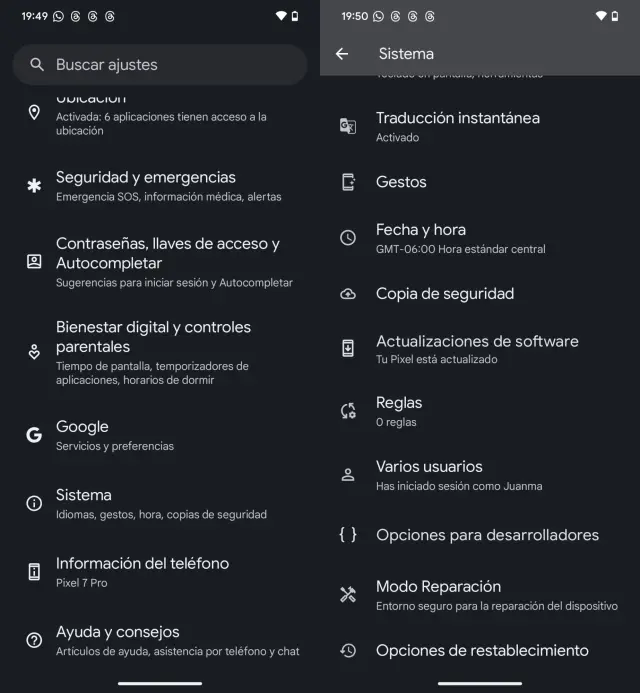The height and width of the screenshot is (693, 640).
Task: Open Sistema settings
Action: click(160, 503)
